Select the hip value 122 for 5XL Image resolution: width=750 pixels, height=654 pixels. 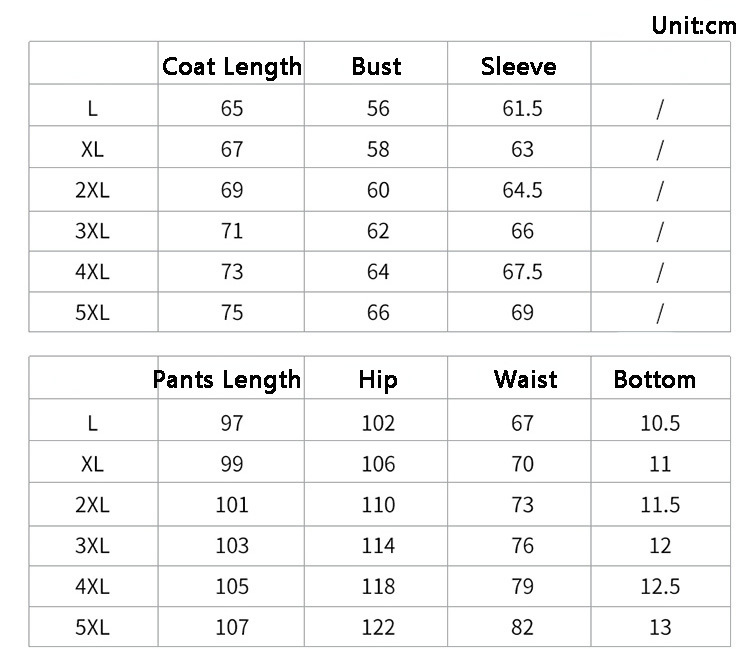[378, 628]
